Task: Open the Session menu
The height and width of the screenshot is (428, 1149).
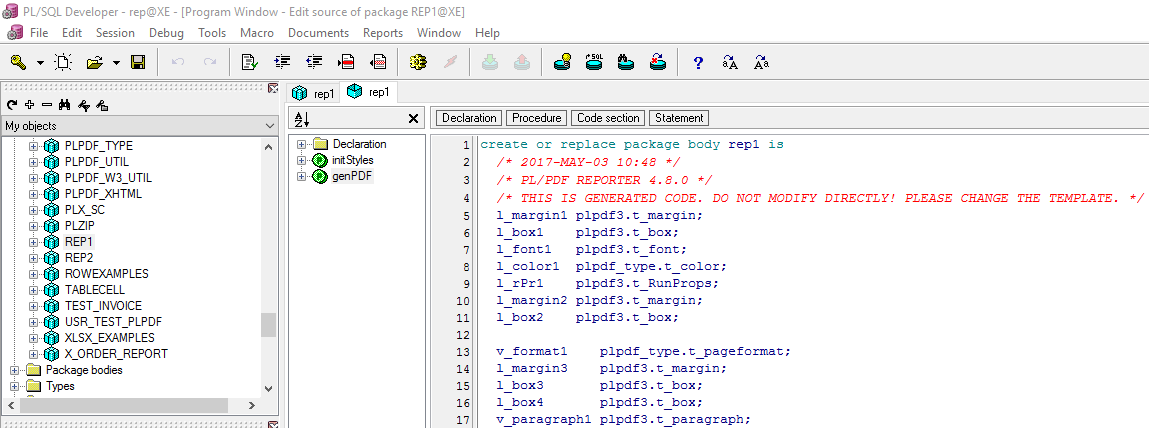Action: point(115,33)
